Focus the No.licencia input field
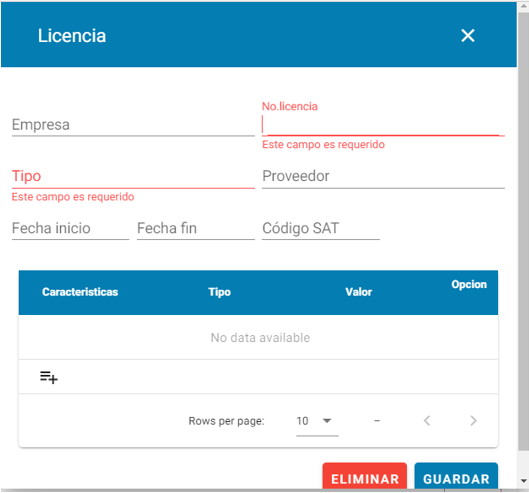The width and height of the screenshot is (529, 493). coord(383,125)
